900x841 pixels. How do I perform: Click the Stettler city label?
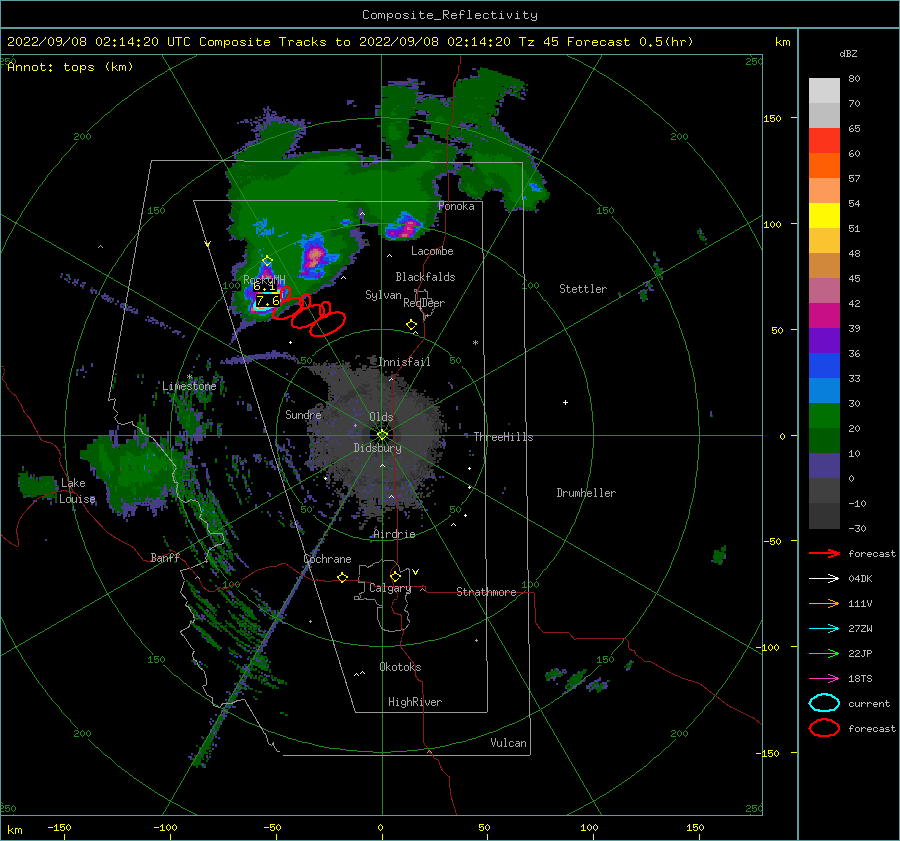(583, 289)
